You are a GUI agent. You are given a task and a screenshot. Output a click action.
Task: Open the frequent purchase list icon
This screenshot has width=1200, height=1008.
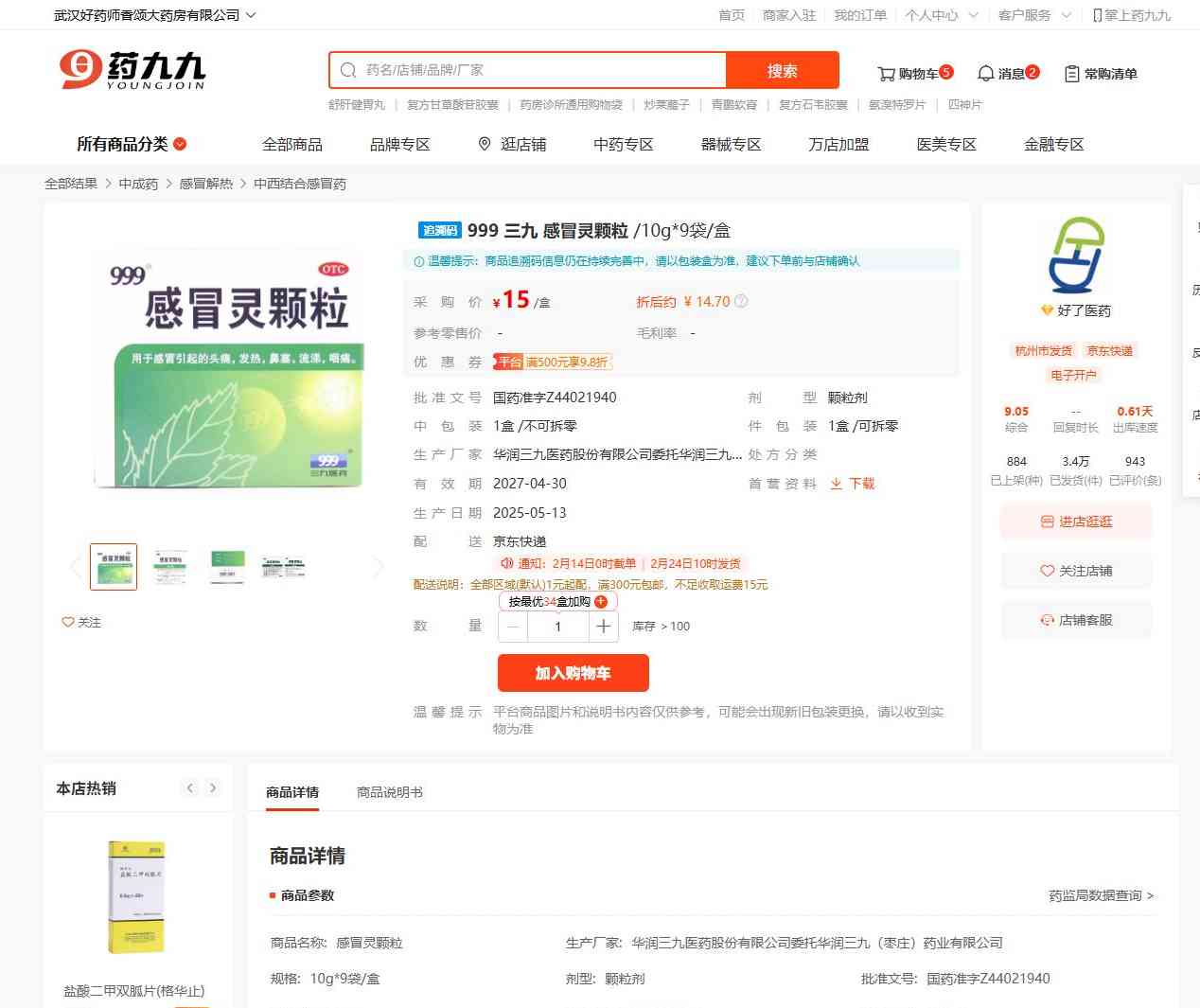coord(1071,74)
